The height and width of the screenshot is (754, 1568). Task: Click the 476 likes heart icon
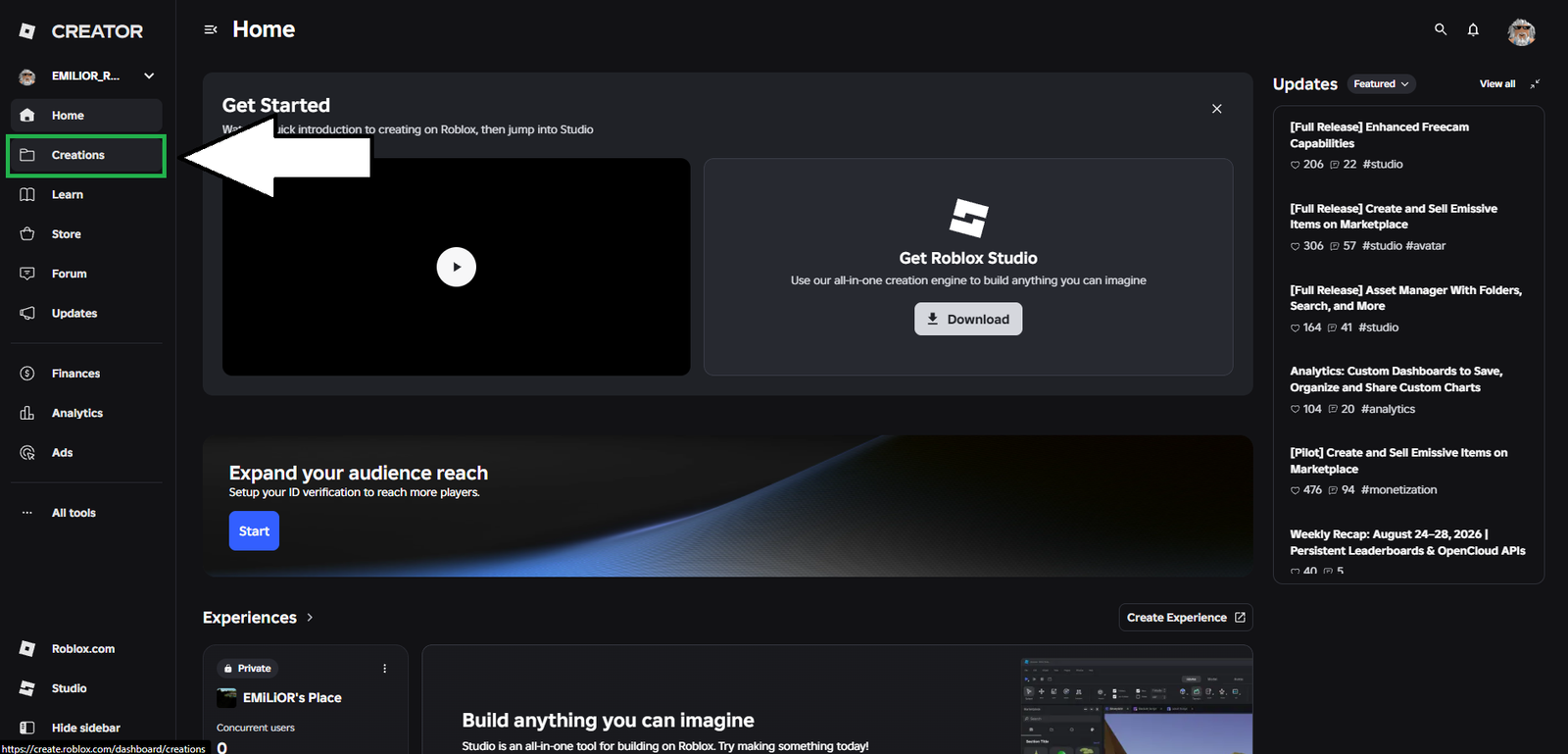coord(1295,490)
